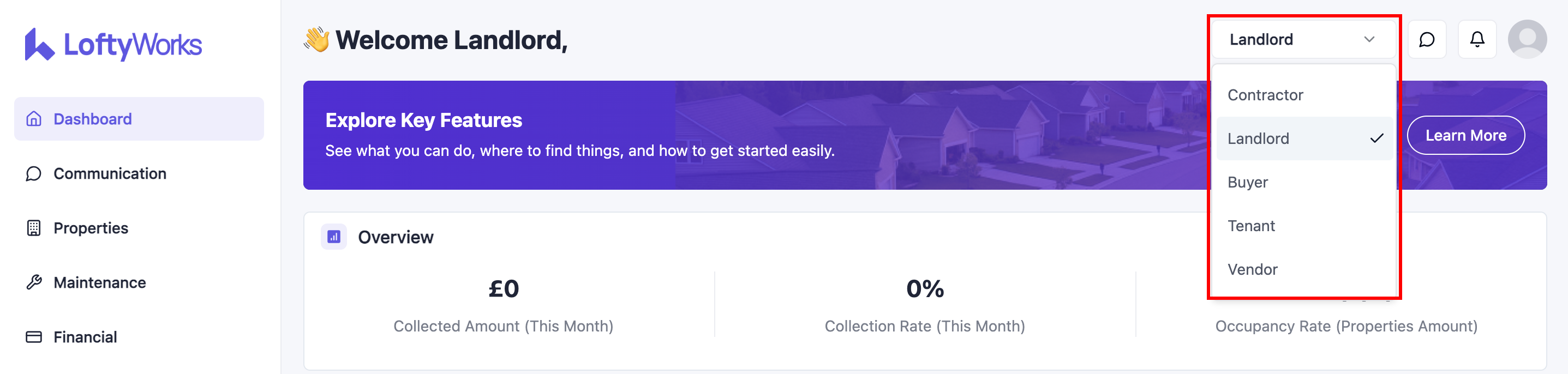Pick Vendor in role list
The height and width of the screenshot is (374, 1568).
pyautogui.click(x=1252, y=269)
